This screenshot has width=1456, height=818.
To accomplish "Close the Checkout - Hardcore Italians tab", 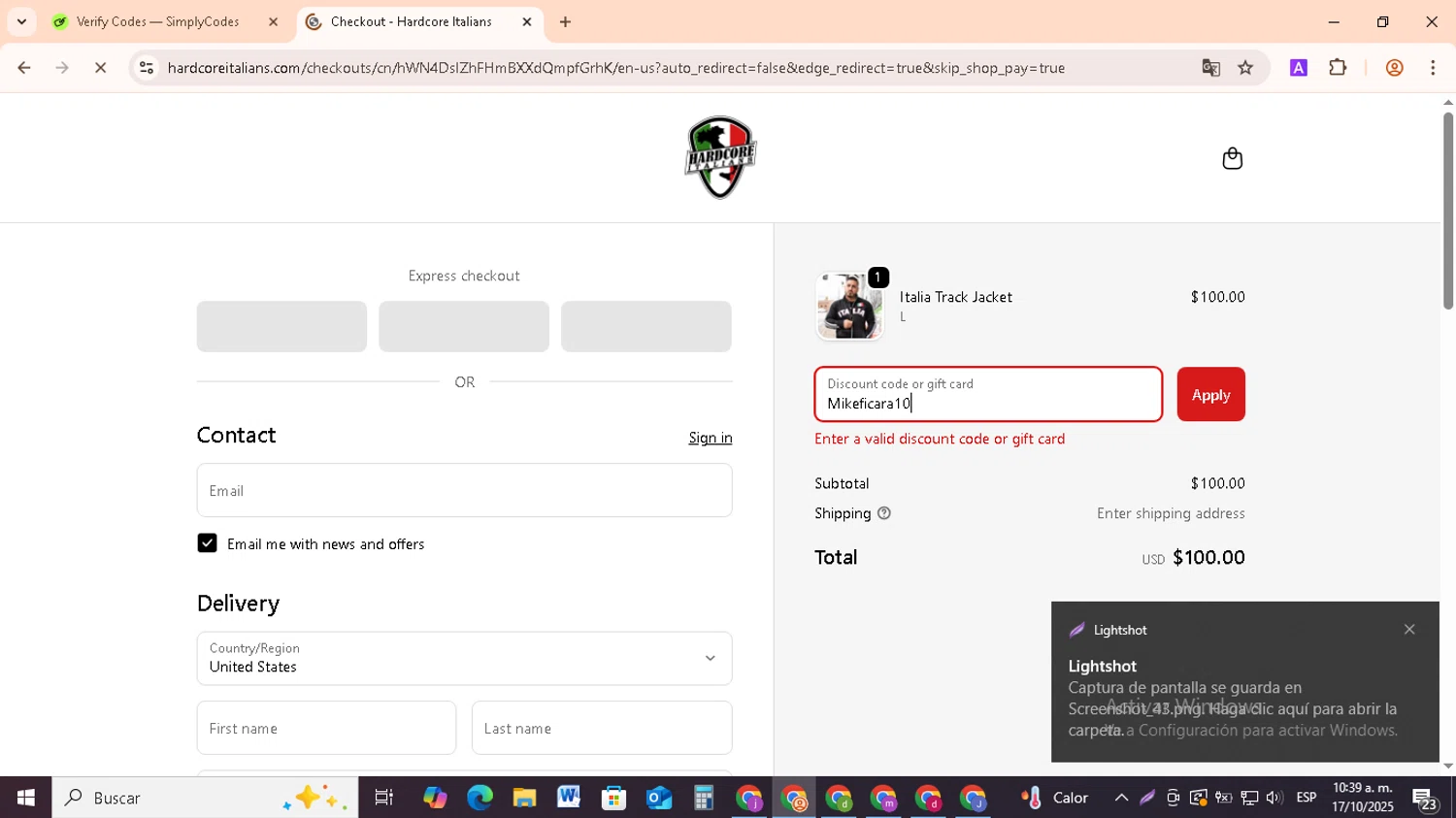I will pyautogui.click(x=527, y=21).
